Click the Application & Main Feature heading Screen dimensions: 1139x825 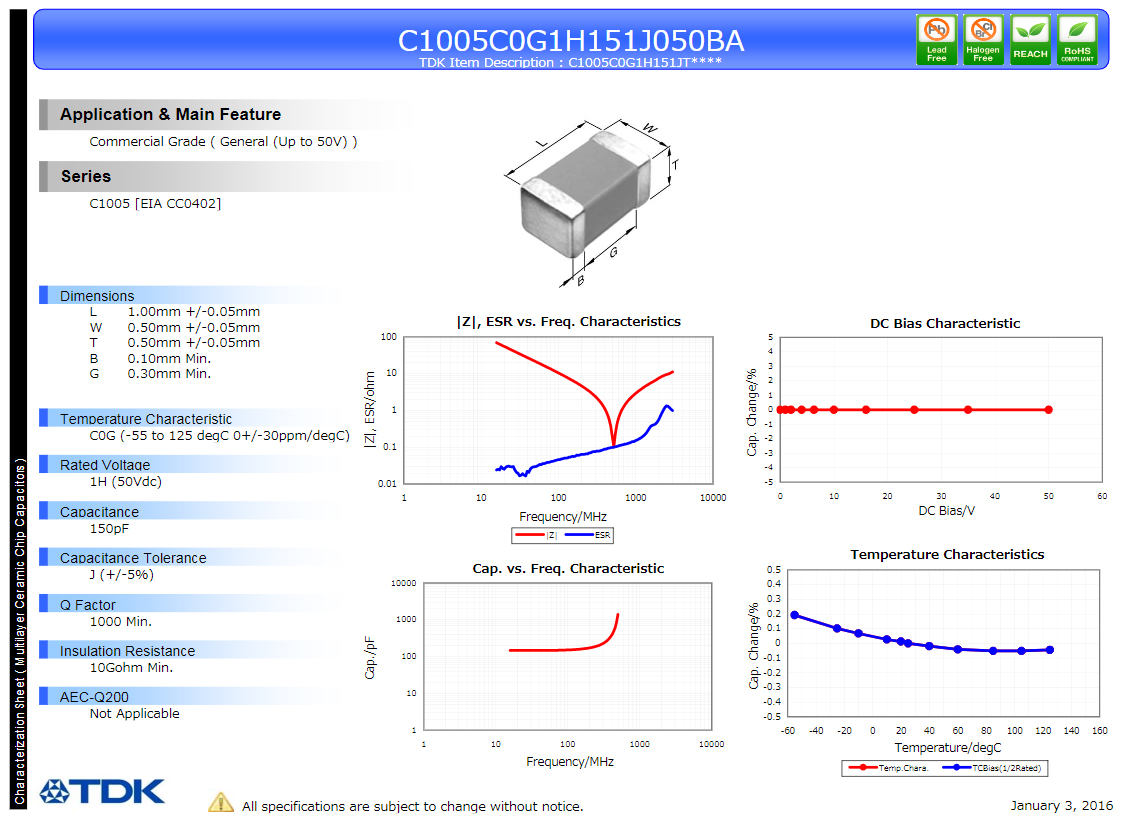(171, 115)
